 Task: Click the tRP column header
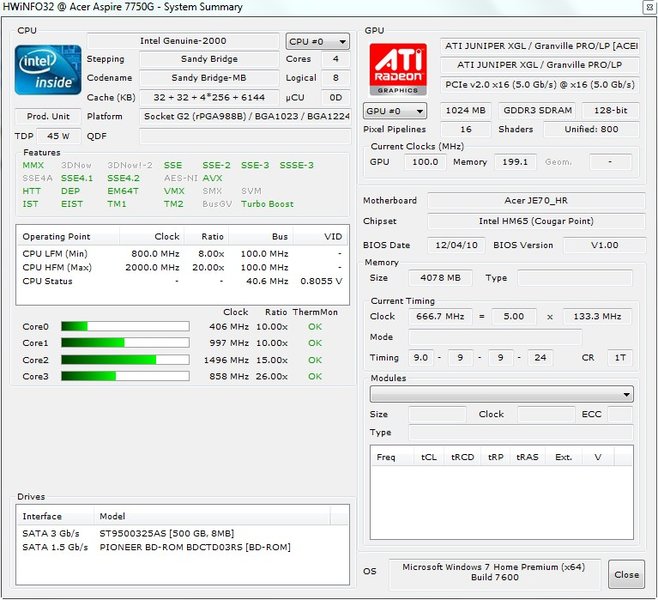[496, 457]
